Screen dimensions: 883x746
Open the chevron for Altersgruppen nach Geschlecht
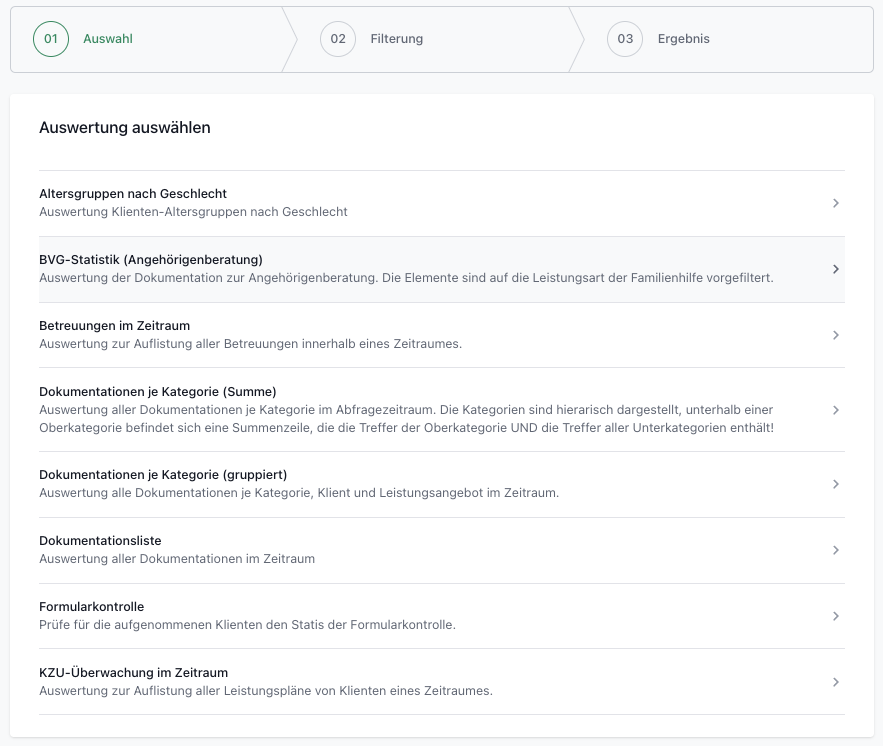pyautogui.click(x=836, y=203)
